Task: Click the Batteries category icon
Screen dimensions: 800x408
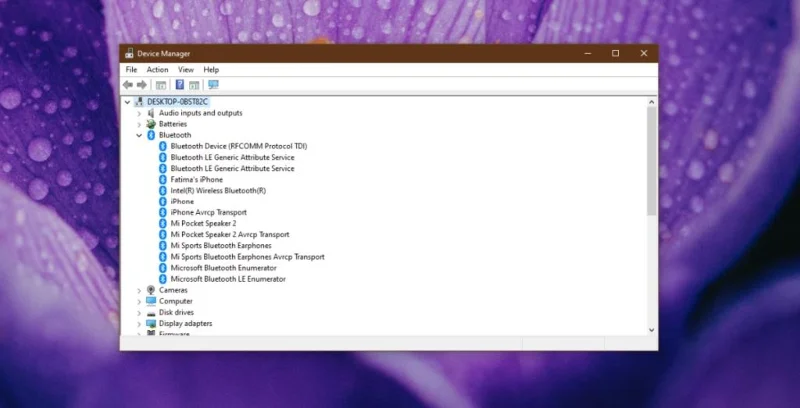Action: (x=151, y=124)
